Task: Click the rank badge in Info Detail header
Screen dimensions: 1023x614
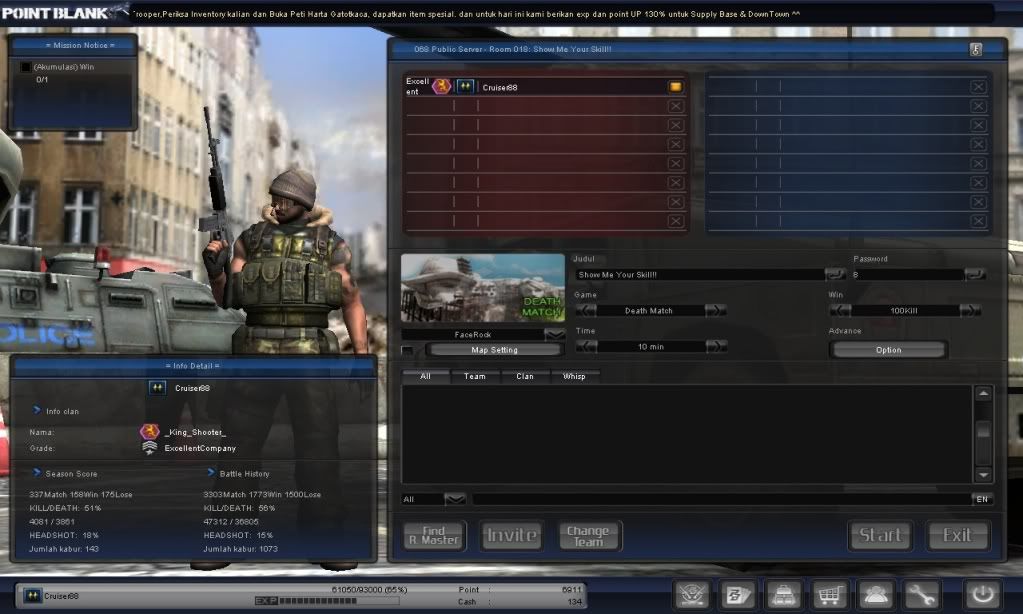Action: pos(157,388)
